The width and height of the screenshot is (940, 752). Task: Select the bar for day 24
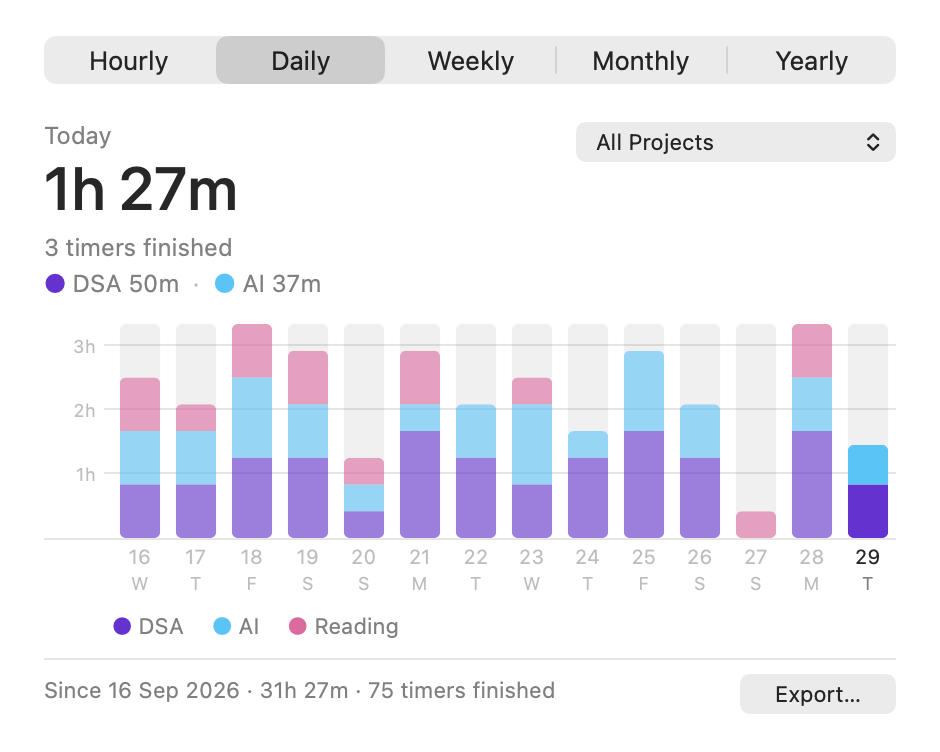[x=588, y=485]
